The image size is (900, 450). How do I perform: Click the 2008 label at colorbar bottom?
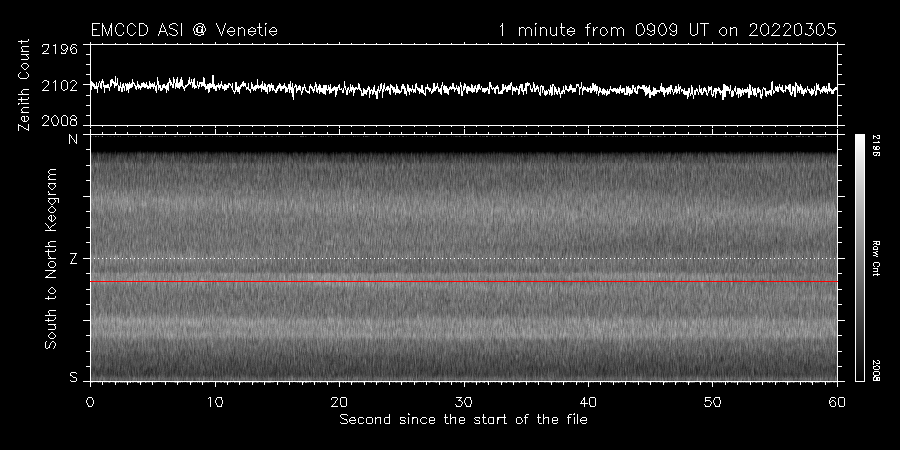click(x=875, y=370)
